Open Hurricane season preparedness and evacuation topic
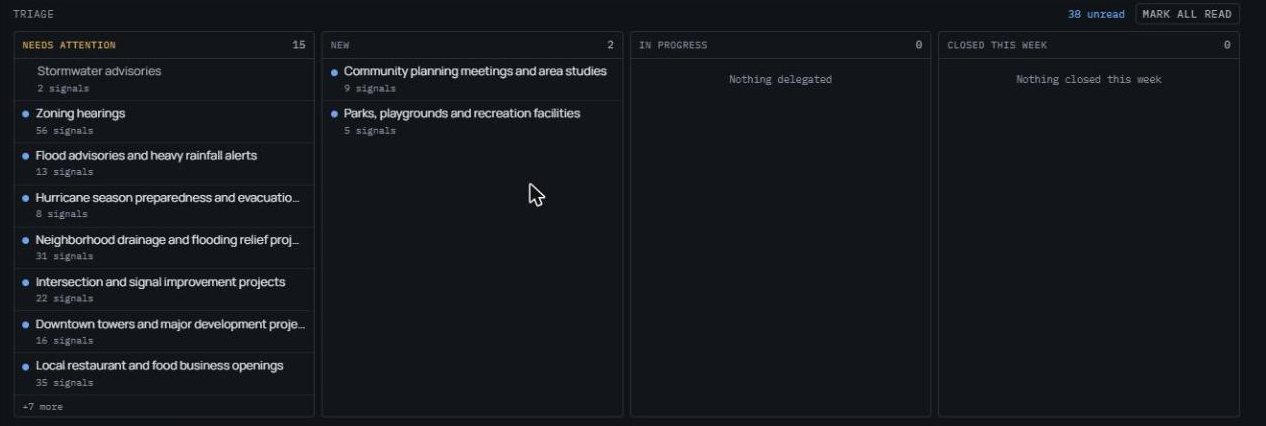Viewport: 1266px width, 426px height. click(164, 205)
